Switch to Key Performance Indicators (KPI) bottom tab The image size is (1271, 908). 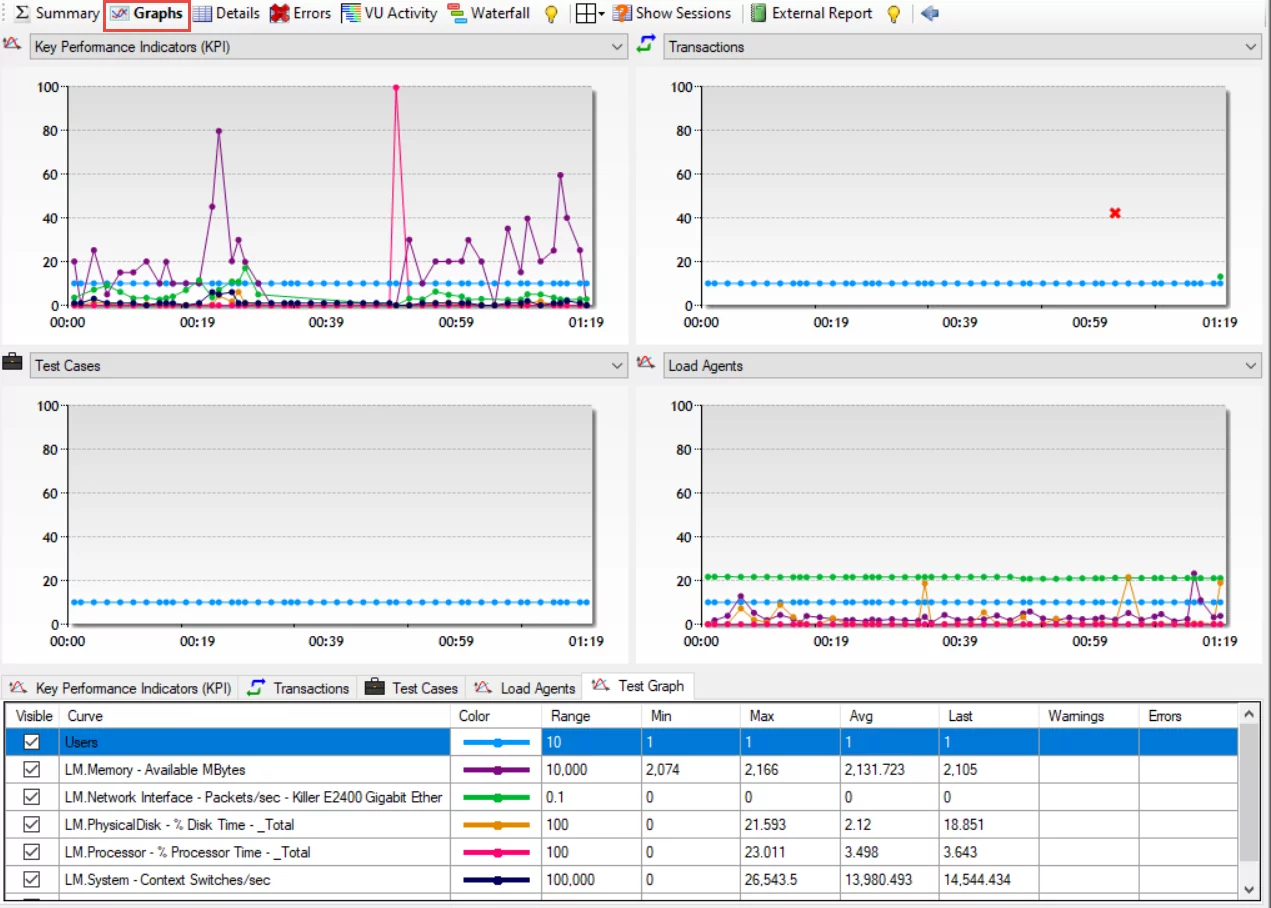click(x=121, y=688)
